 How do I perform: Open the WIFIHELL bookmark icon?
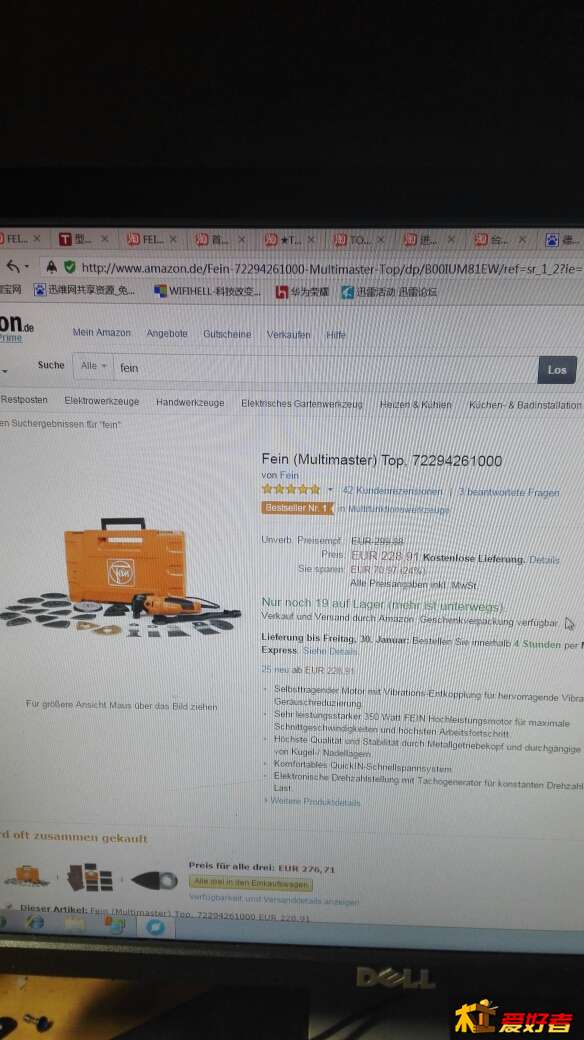pyautogui.click(x=160, y=291)
